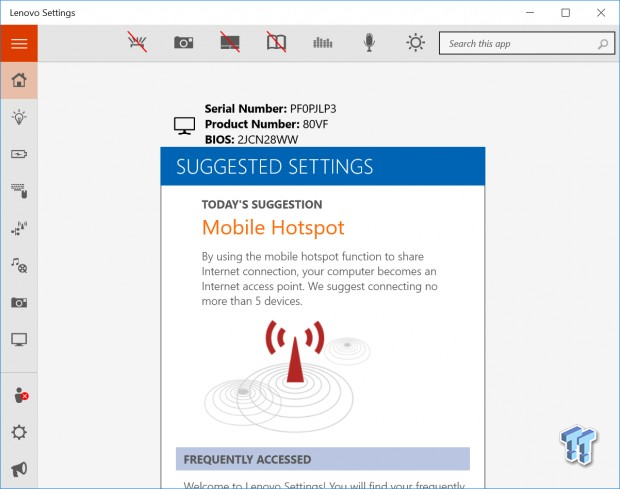Open the hamburger navigation menu

pos(19,43)
